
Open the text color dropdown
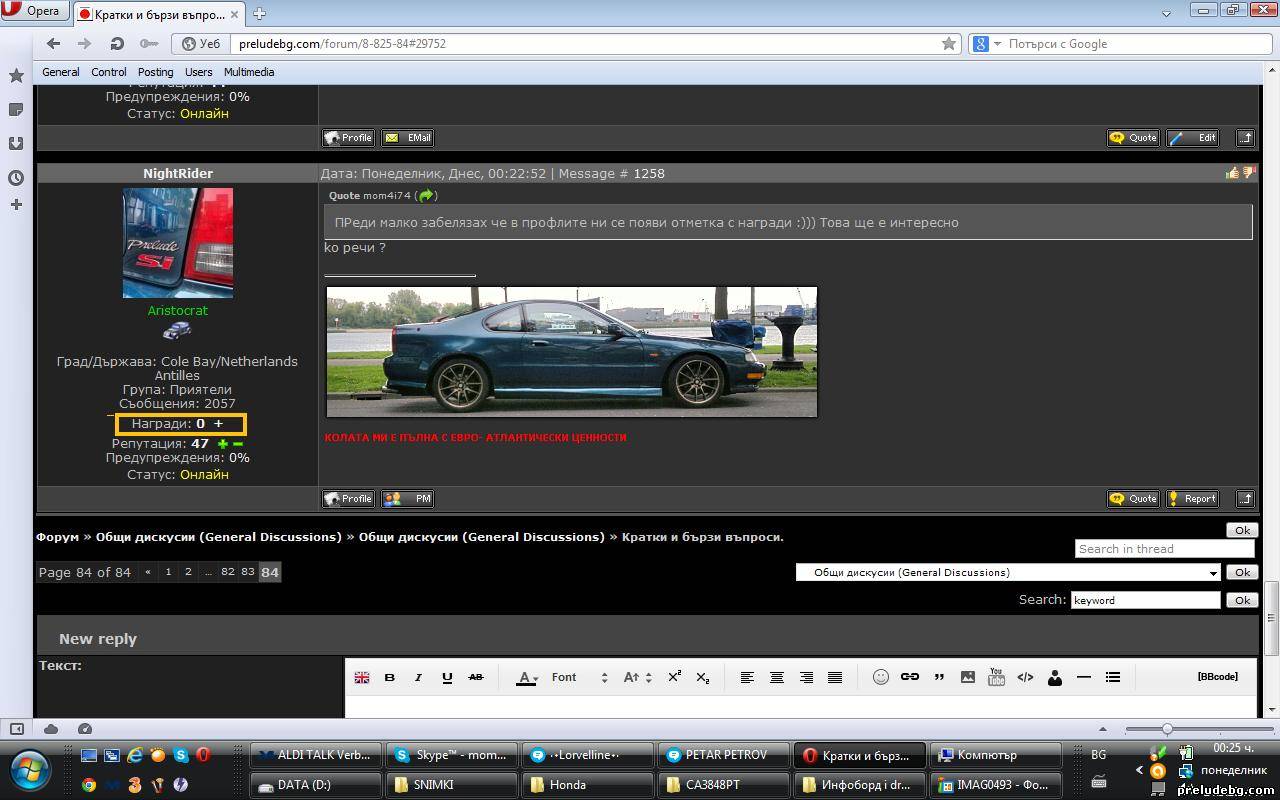(x=527, y=677)
